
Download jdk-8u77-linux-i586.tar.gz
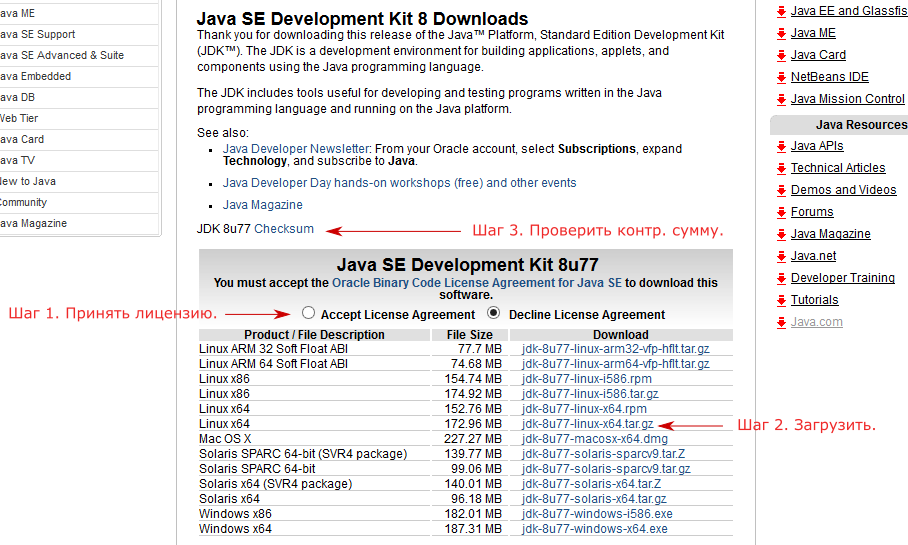590,394
